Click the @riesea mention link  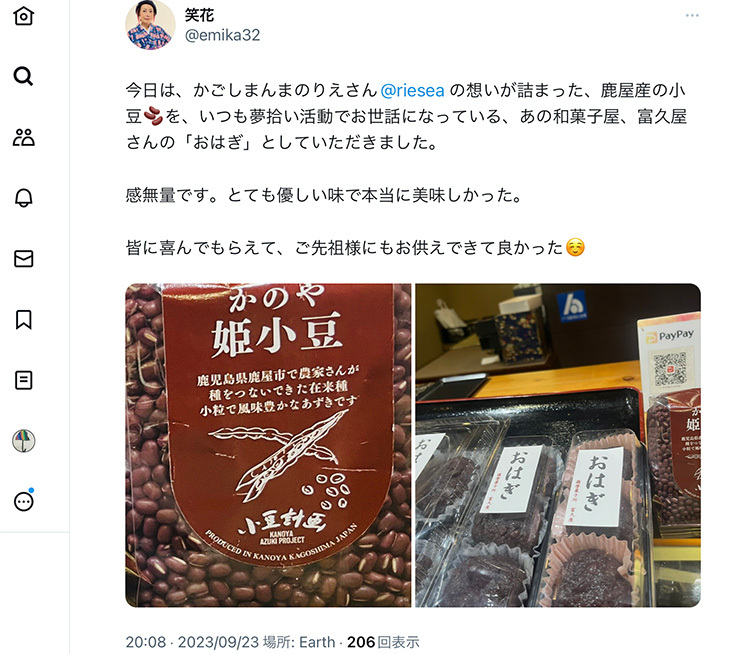click(x=412, y=90)
